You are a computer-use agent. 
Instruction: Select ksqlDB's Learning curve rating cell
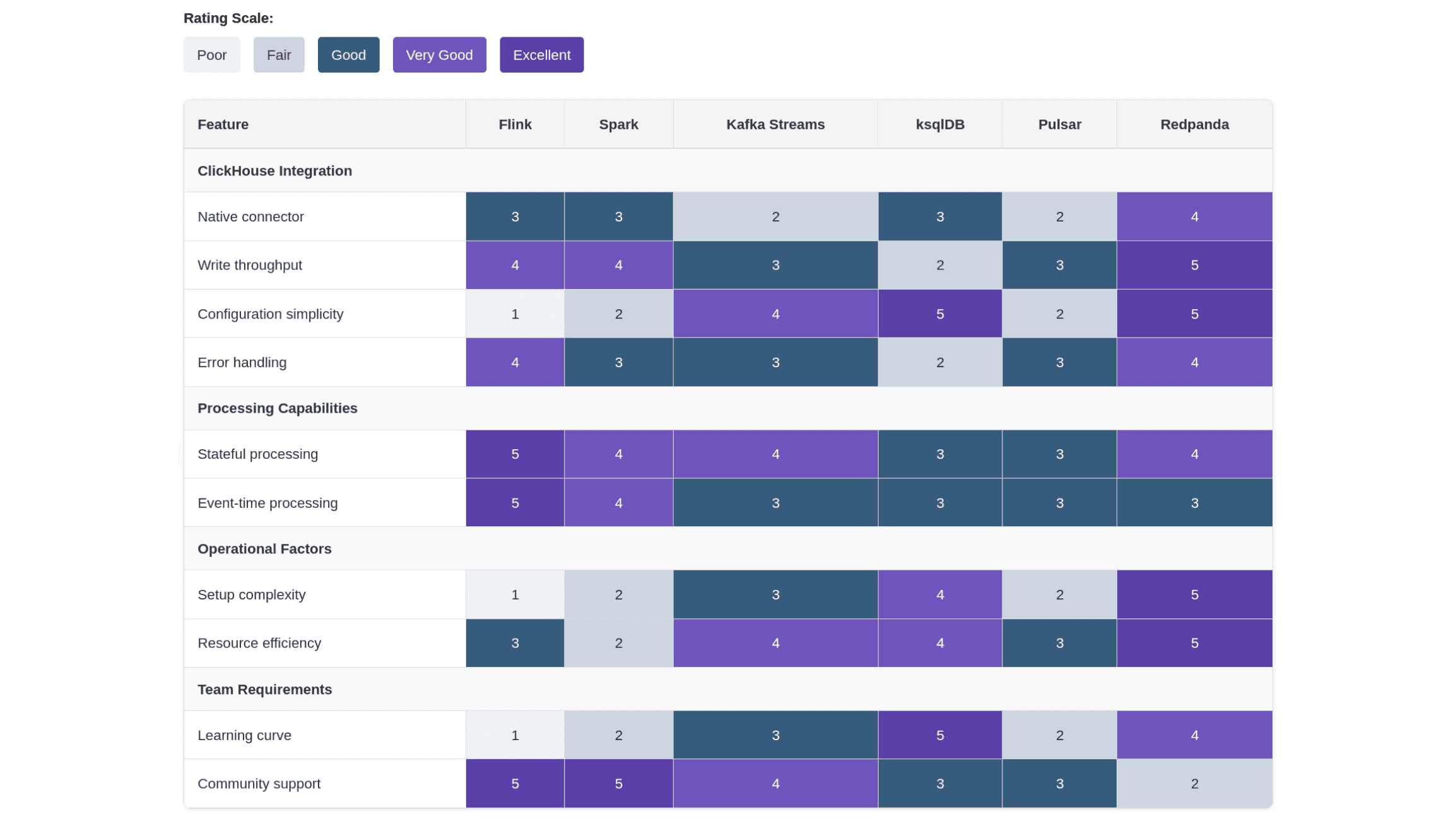tap(940, 735)
